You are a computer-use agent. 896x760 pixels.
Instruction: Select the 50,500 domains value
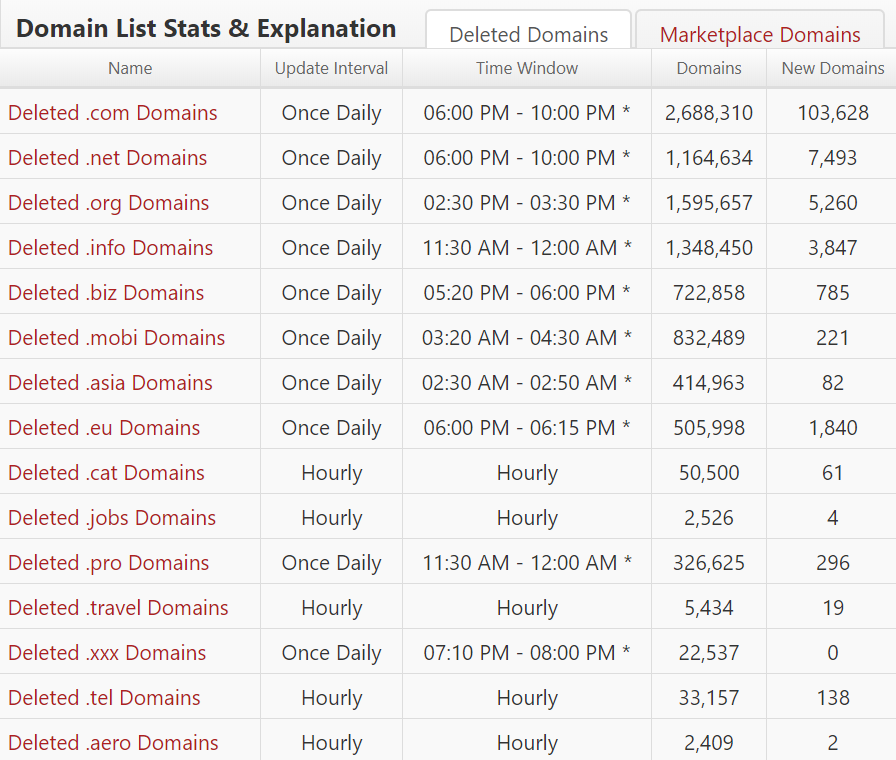709,473
